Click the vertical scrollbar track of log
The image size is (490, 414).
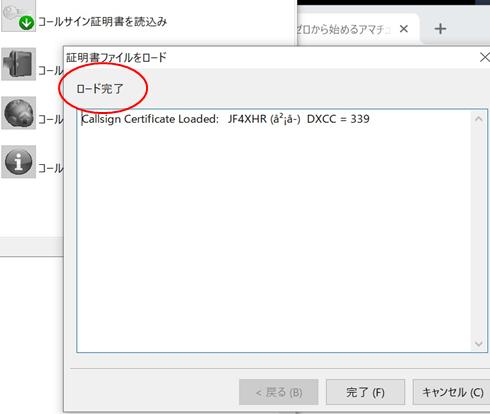click(x=479, y=231)
